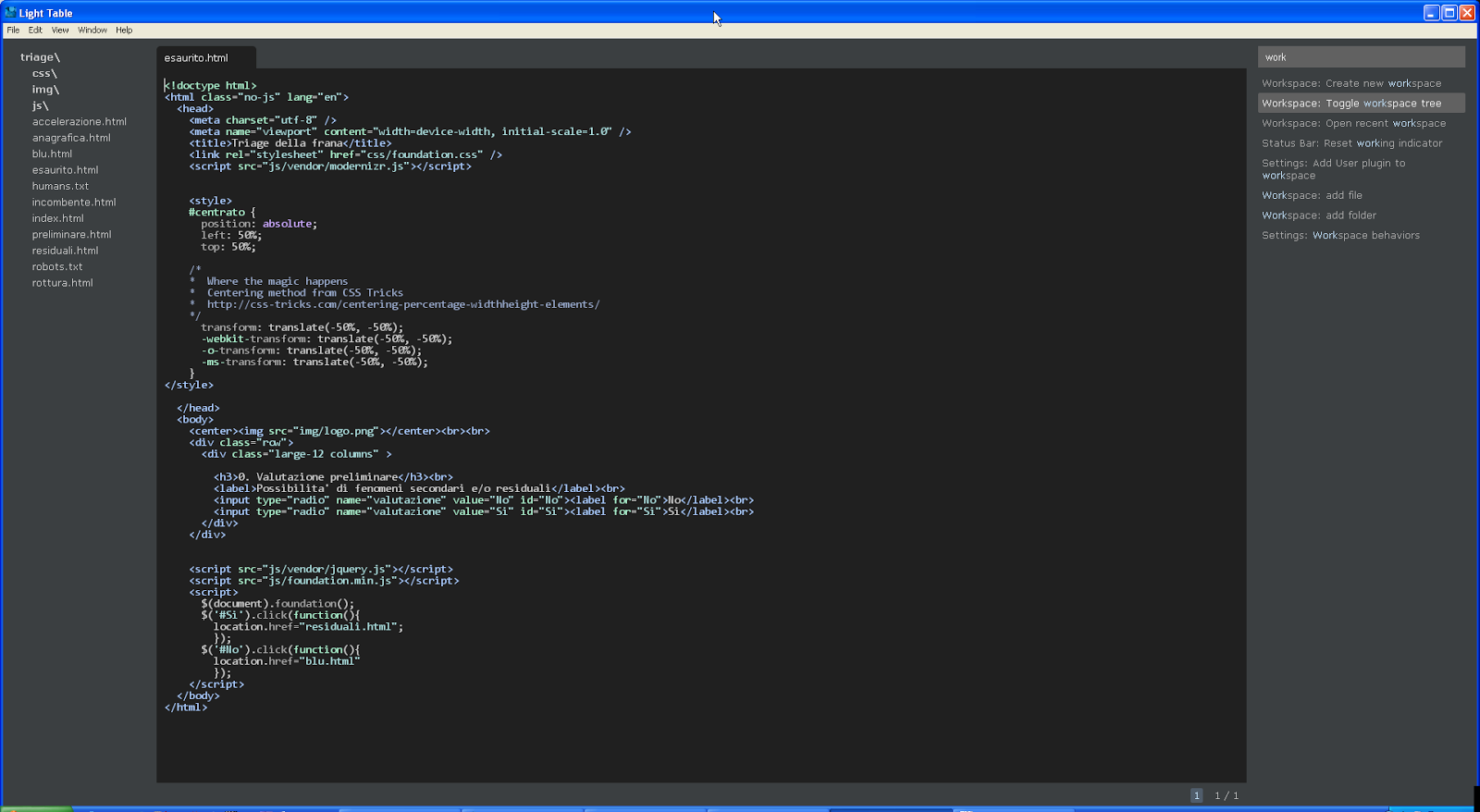This screenshot has height=812, width=1480.
Task: Open accelerazione.html from the workspace tree
Action: tap(80, 121)
